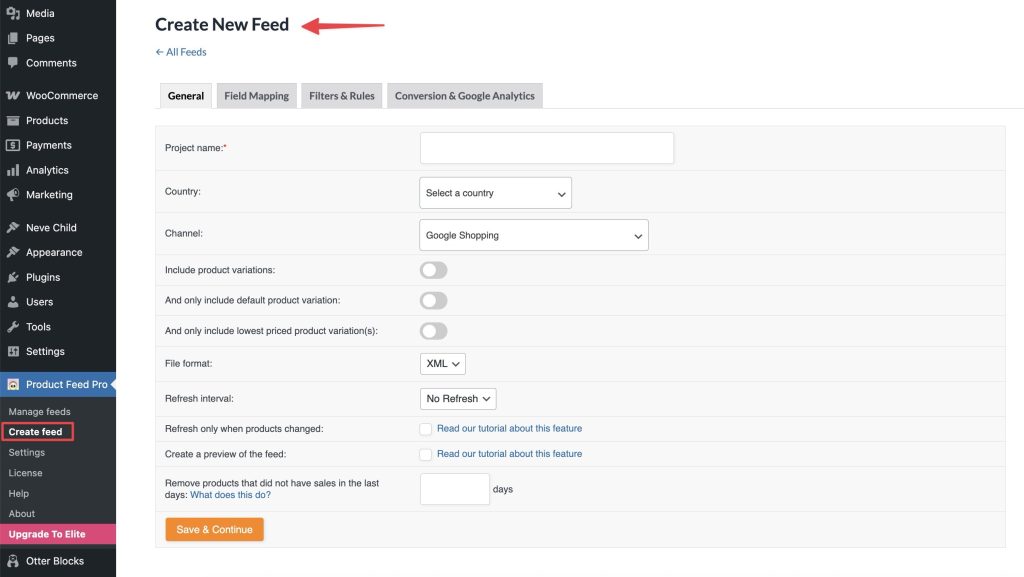Open the Select a country dropdown

click(496, 193)
